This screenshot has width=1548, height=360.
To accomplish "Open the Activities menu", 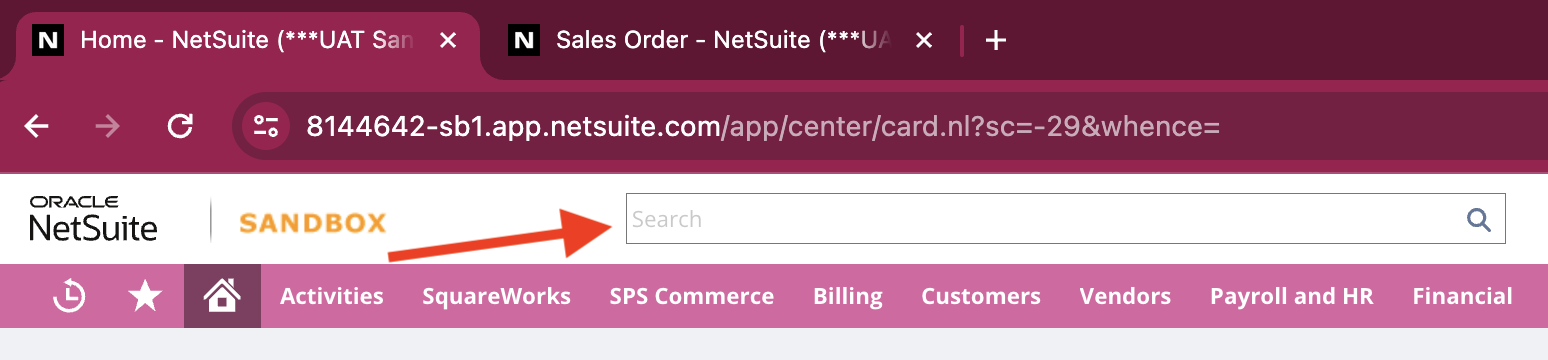I will (332, 296).
